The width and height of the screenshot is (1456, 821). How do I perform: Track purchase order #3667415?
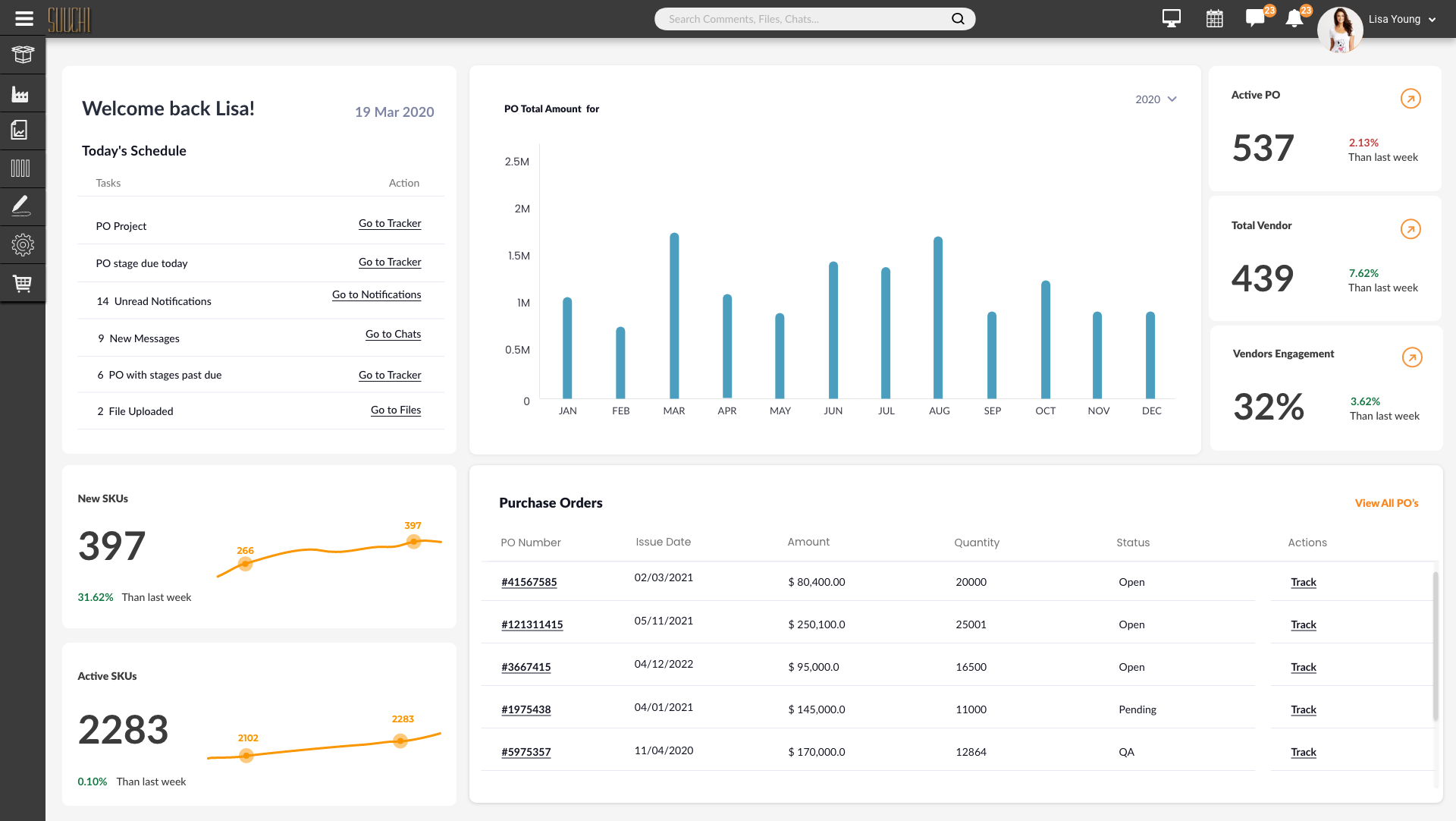pos(1304,667)
